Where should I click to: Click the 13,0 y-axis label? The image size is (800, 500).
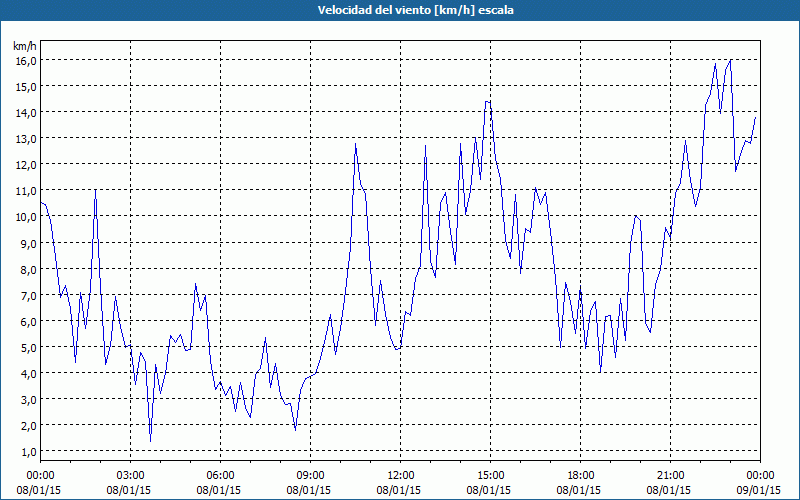26,138
